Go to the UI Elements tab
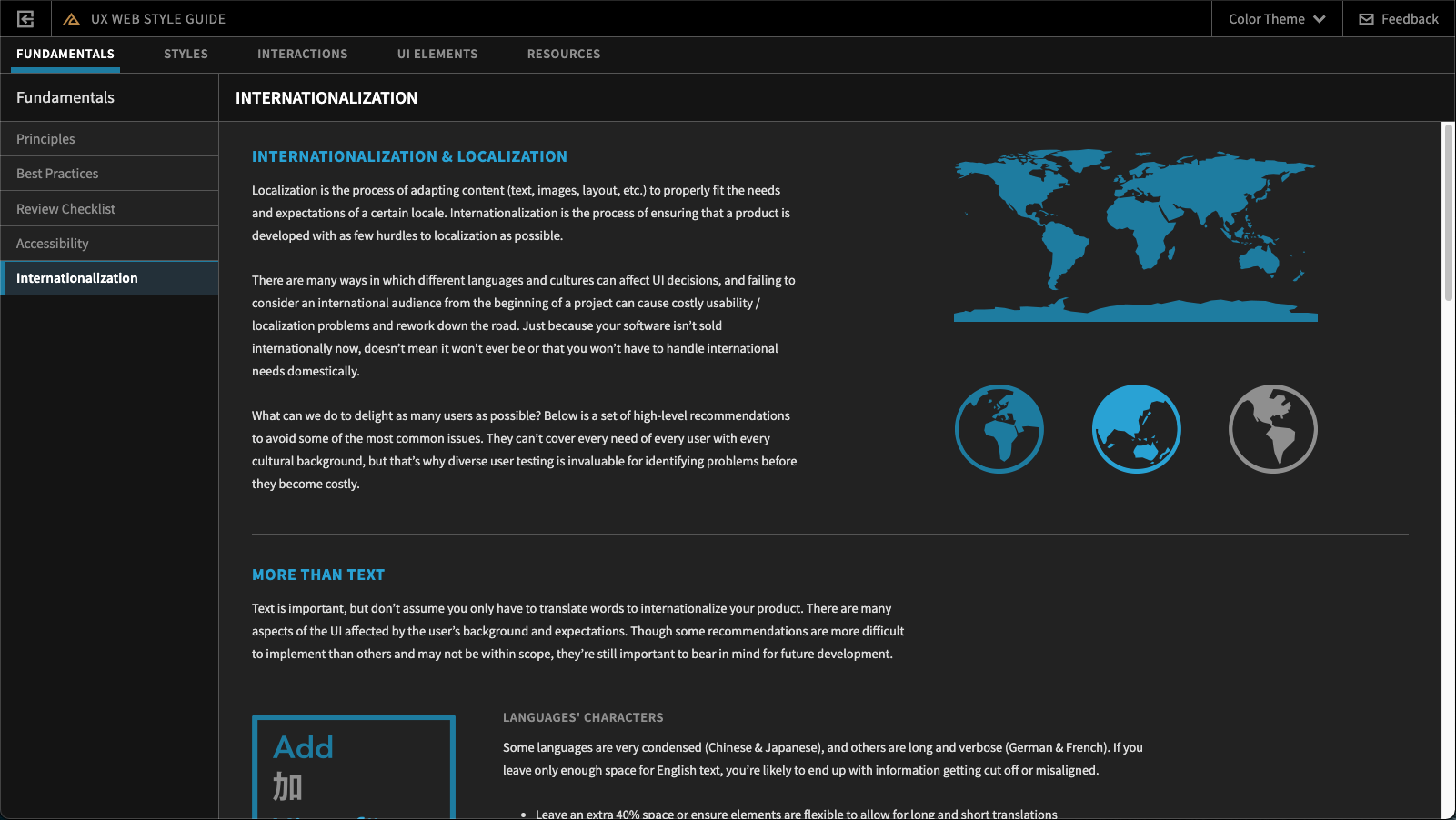 tap(437, 55)
